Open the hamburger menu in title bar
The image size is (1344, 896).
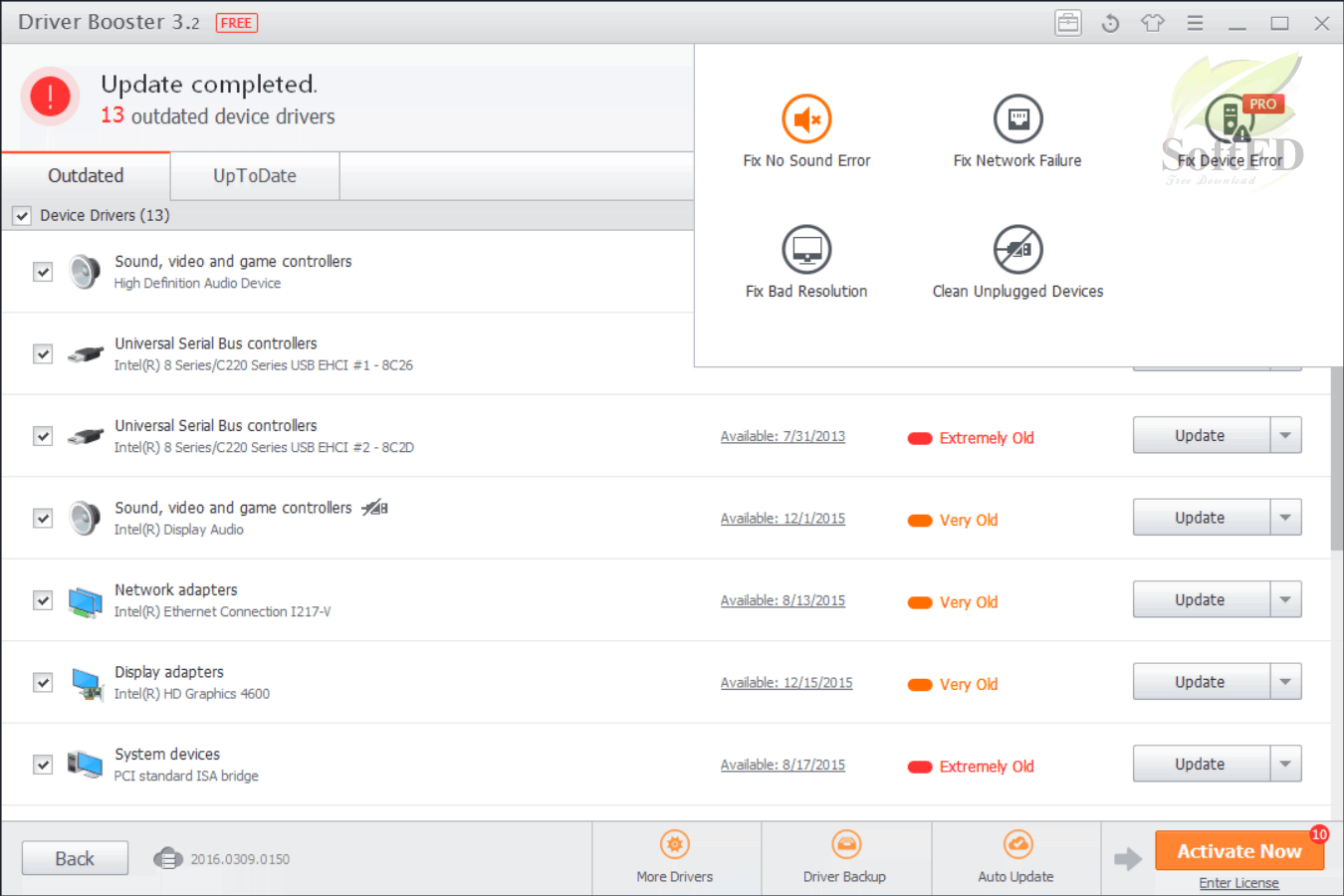click(1195, 23)
